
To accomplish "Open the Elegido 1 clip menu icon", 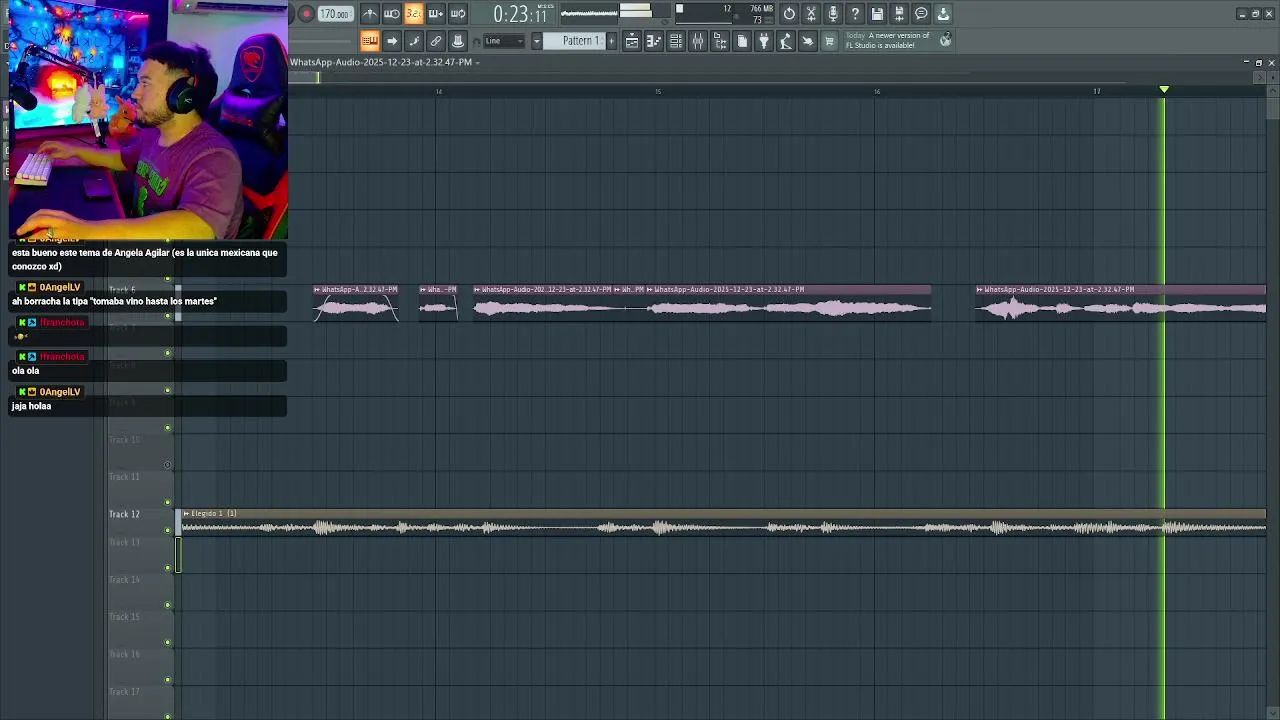I will pos(186,514).
